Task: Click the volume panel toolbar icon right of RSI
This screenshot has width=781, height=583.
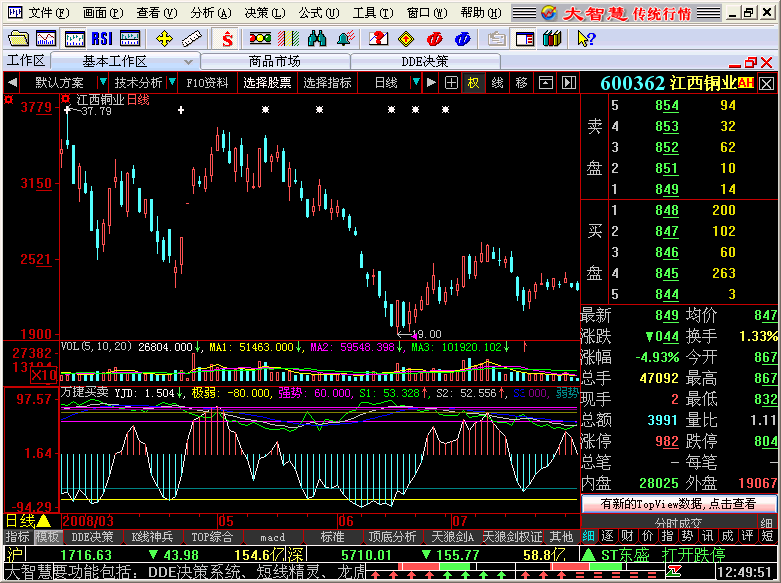Action: tap(130, 38)
